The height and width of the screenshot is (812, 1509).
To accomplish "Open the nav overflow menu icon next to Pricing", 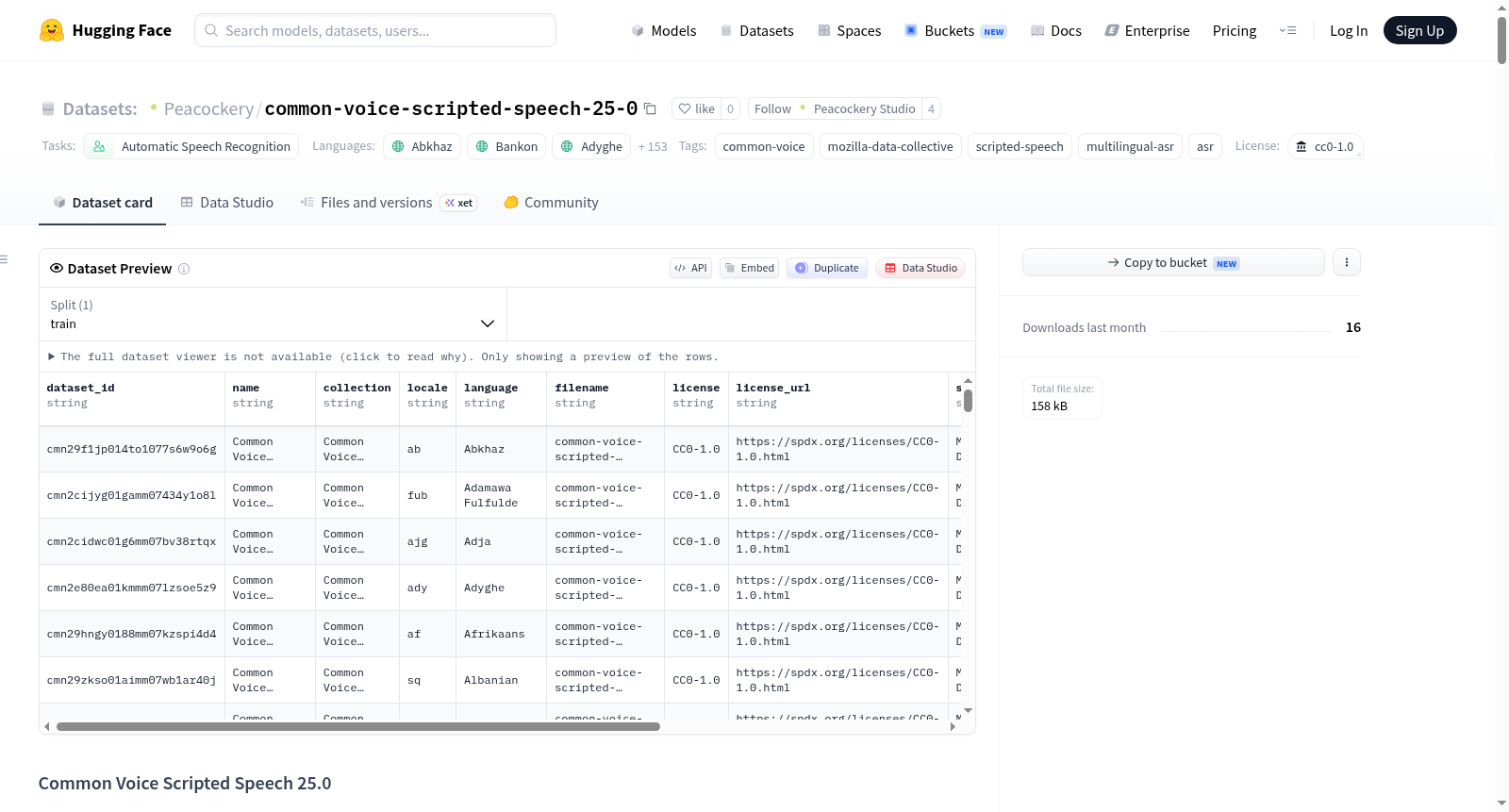I will pyautogui.click(x=1287, y=30).
